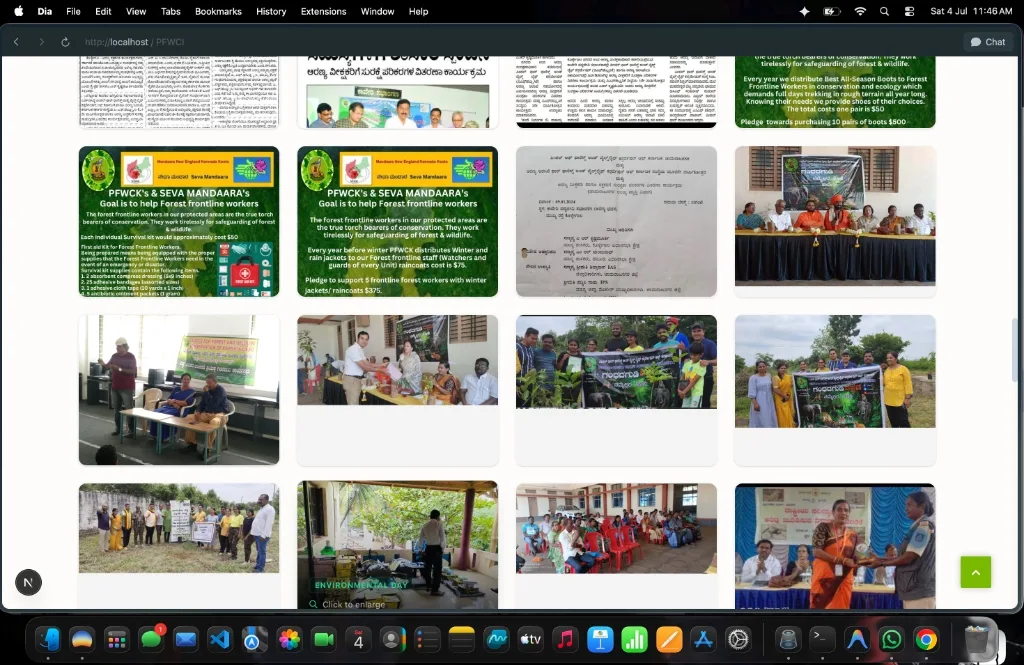The height and width of the screenshot is (665, 1024).
Task: Open Contacts from the Dock
Action: click(x=393, y=640)
